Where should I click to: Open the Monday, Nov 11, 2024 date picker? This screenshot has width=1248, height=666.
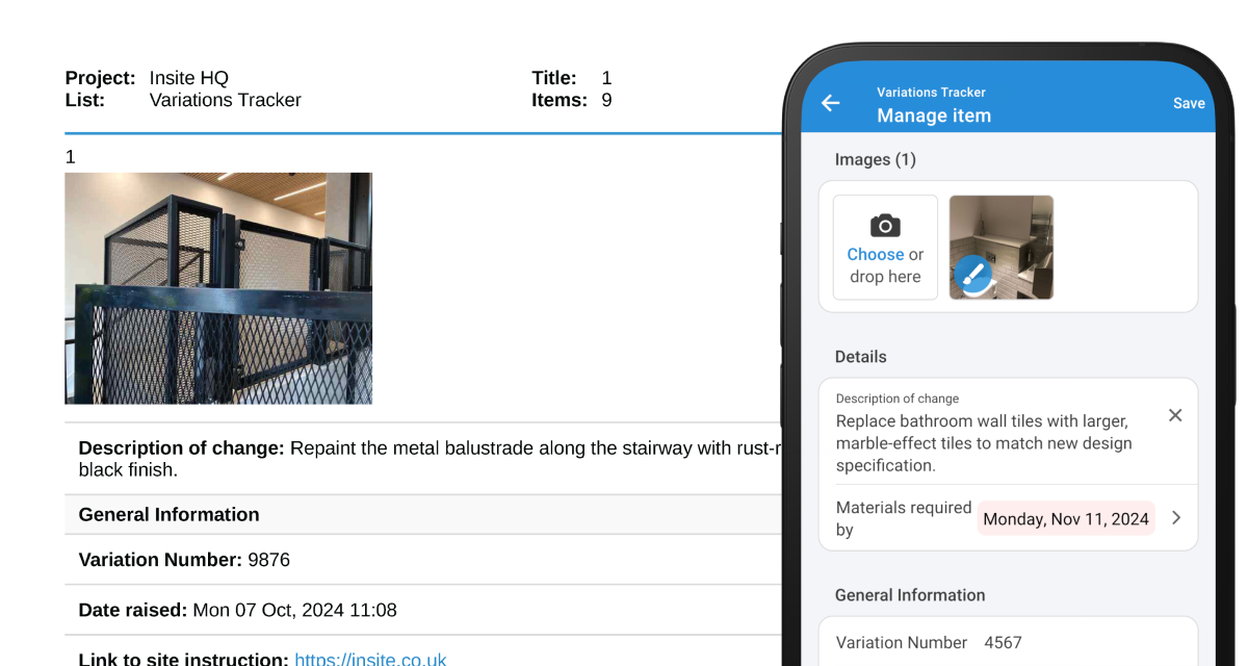coord(1065,518)
